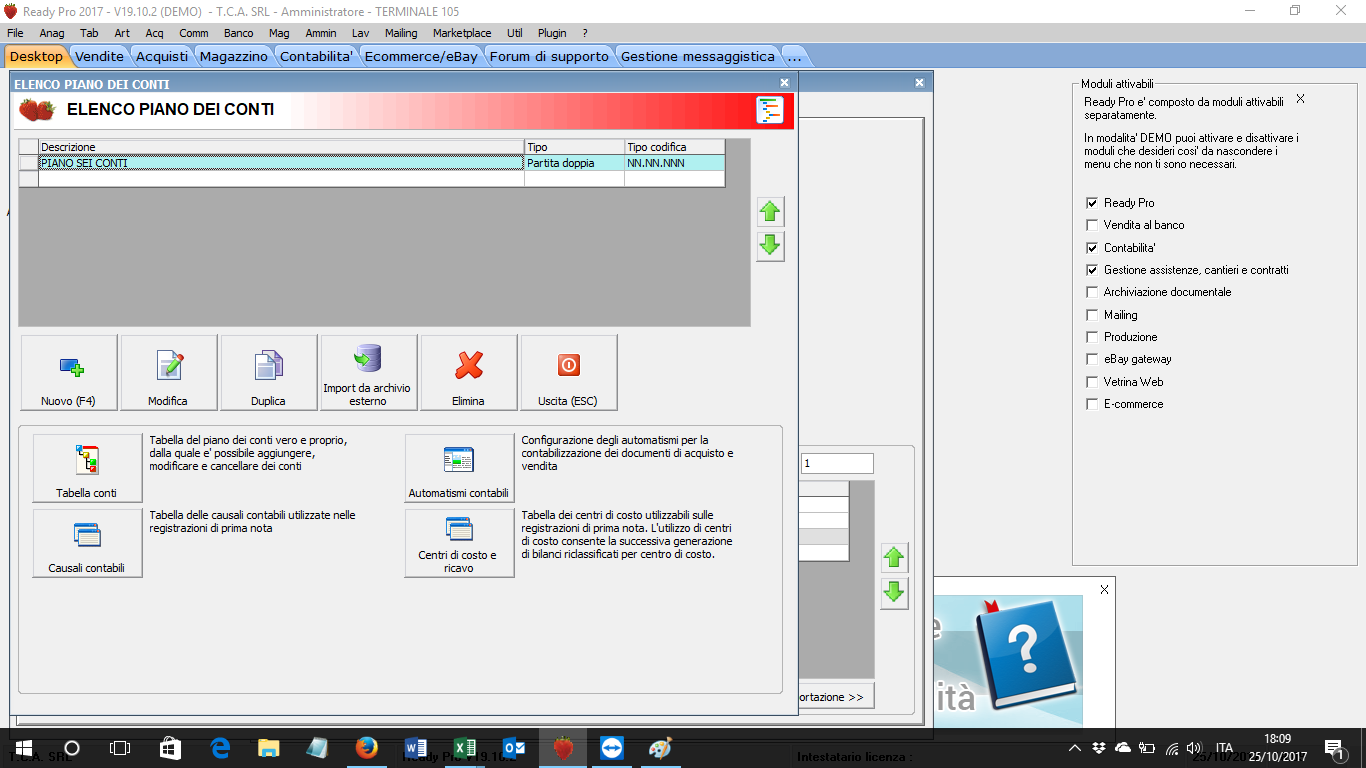Open the Marketplace menu

[x=462, y=33]
